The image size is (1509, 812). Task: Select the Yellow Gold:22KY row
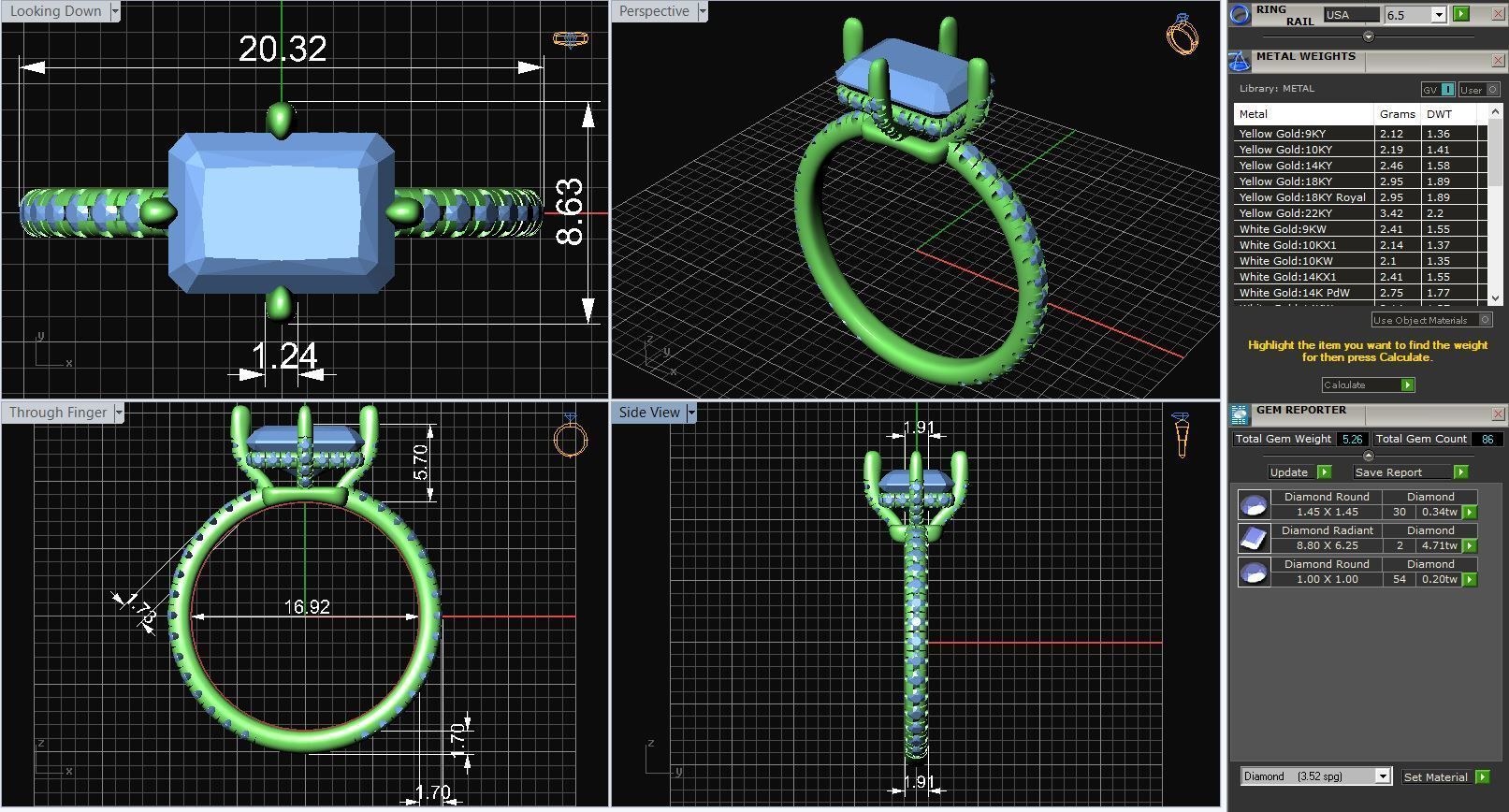1360,213
